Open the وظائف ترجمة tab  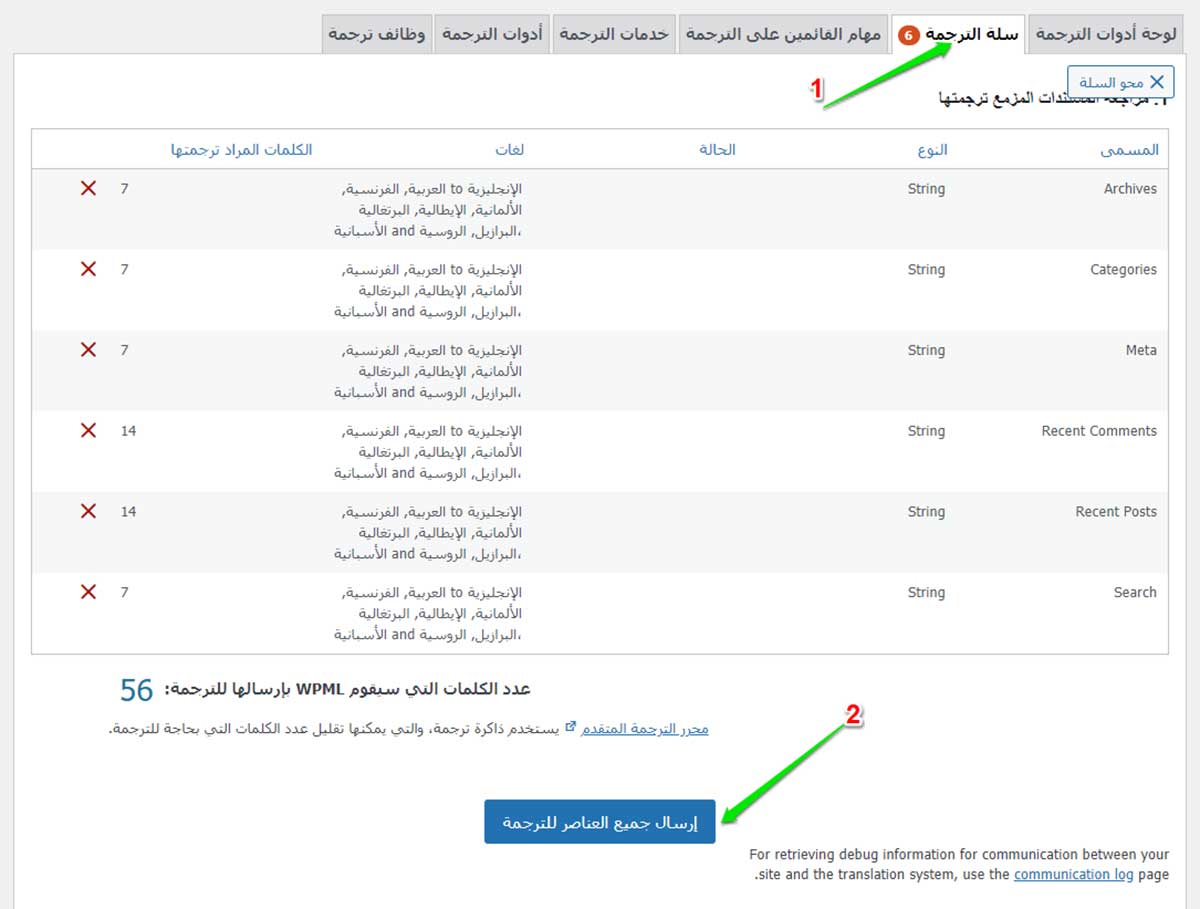click(377, 34)
